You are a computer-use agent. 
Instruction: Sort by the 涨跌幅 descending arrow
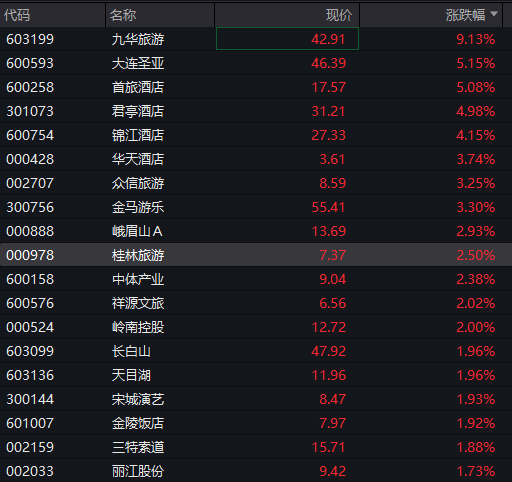point(494,14)
